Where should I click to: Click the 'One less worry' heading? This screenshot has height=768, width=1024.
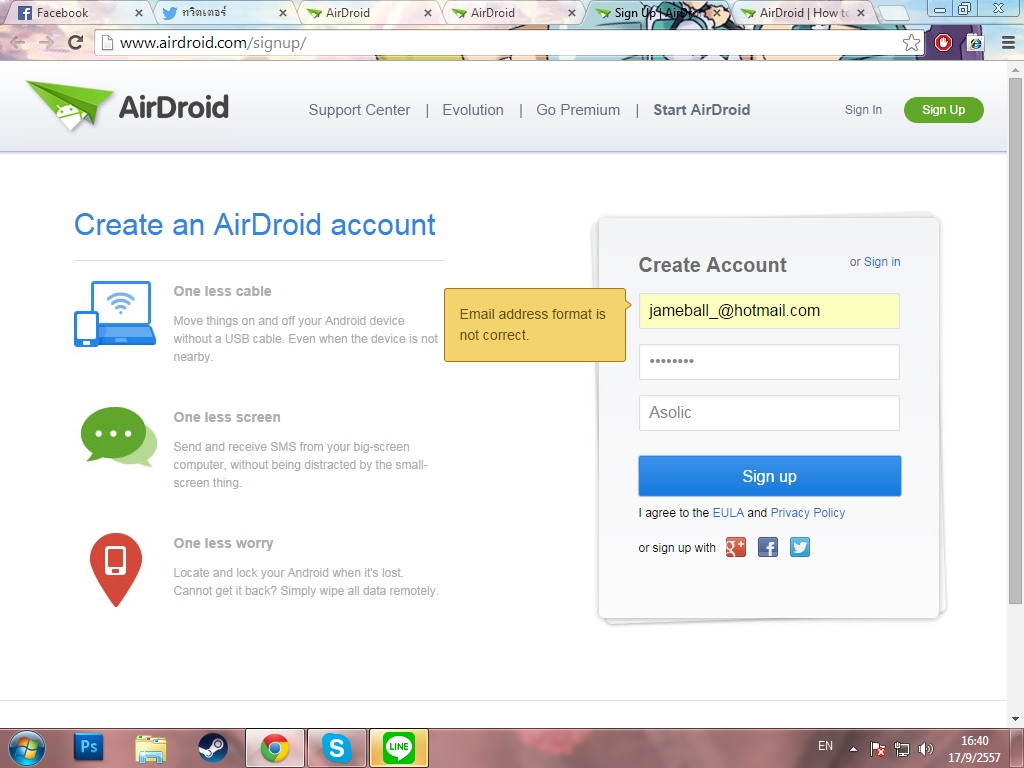(x=223, y=543)
